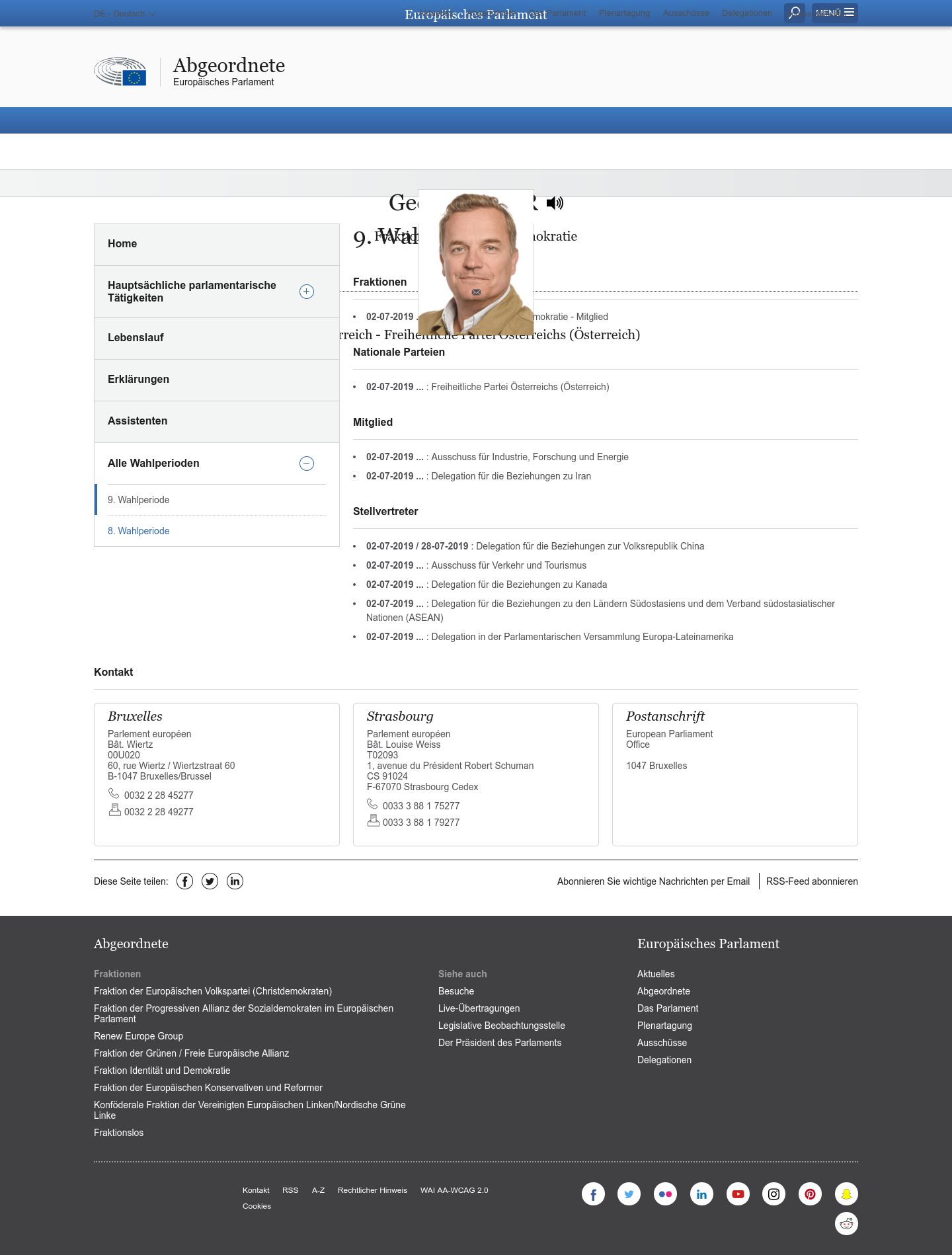Click the European Parliament logo
Screen dimensions: 952x1255
[120, 71]
